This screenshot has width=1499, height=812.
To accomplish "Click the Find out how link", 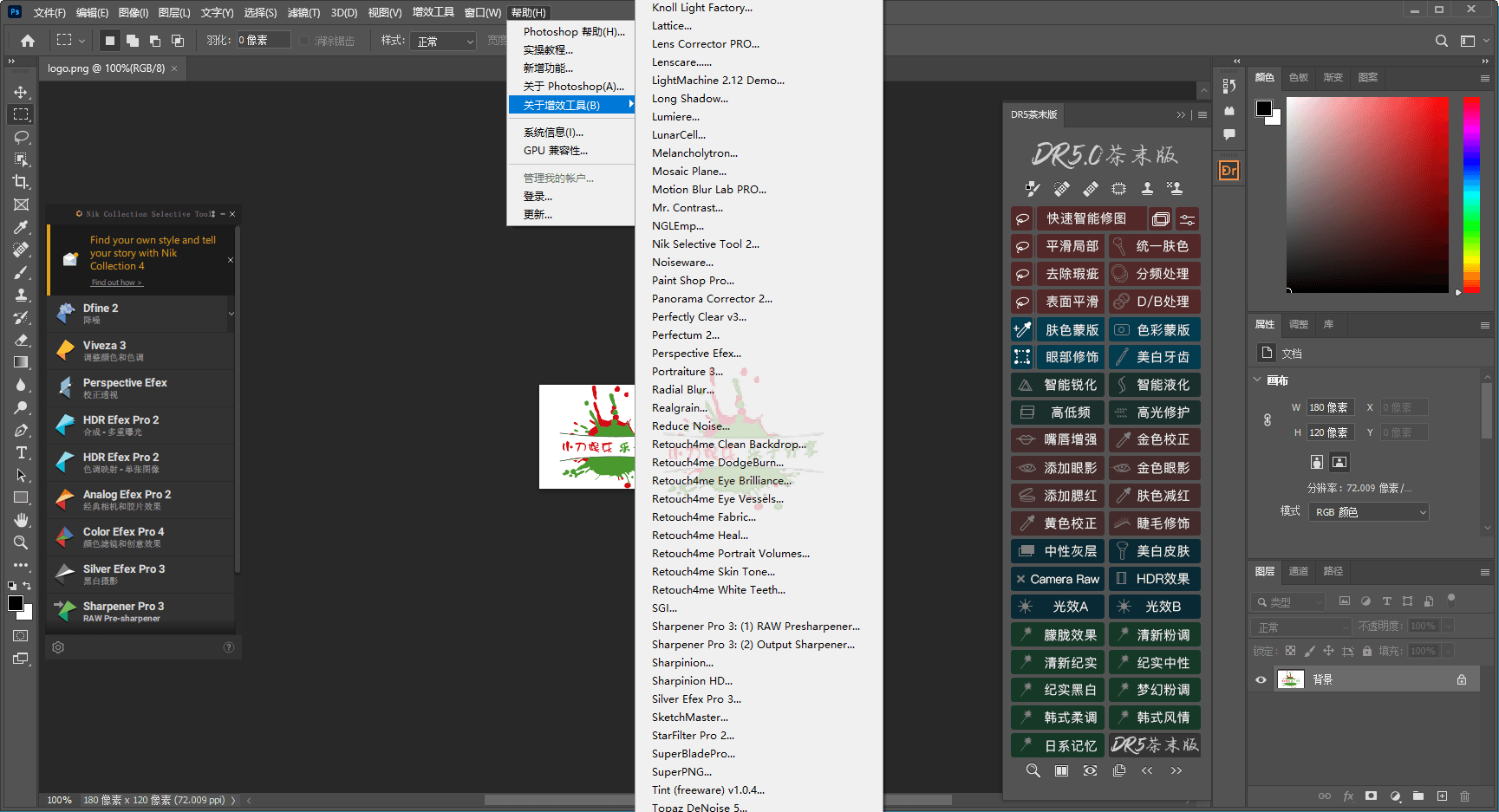I will coord(116,283).
